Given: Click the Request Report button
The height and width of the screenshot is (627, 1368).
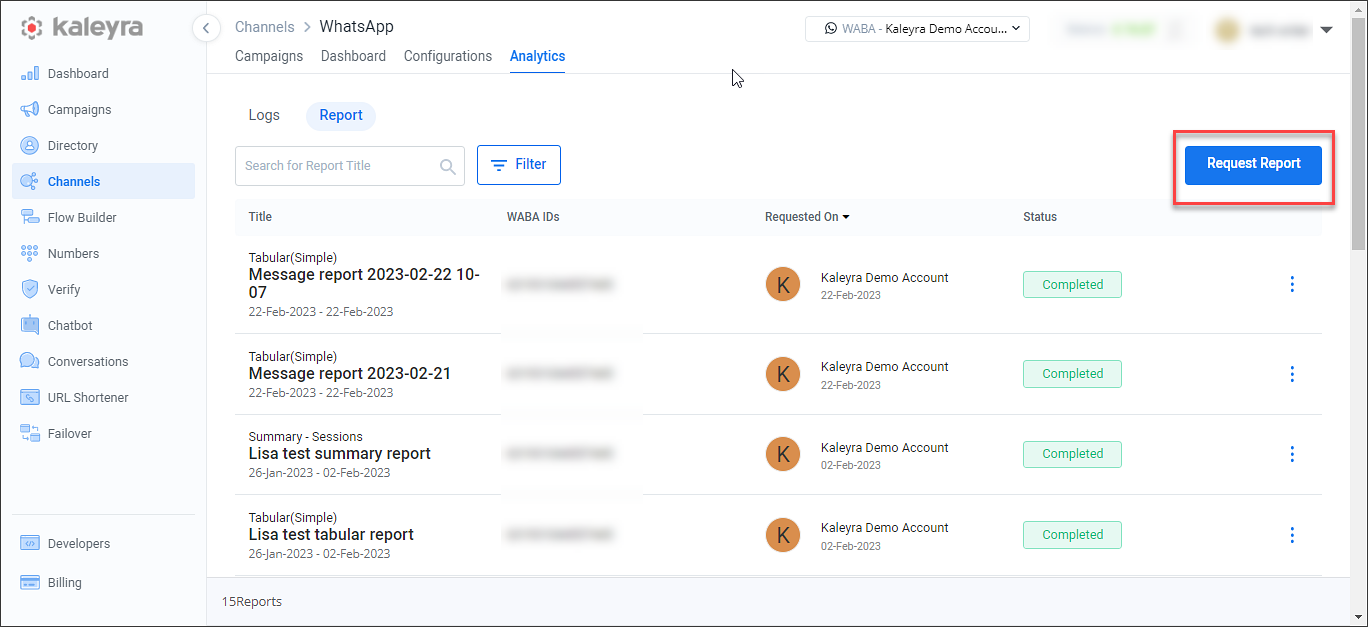Looking at the screenshot, I should pyautogui.click(x=1253, y=164).
